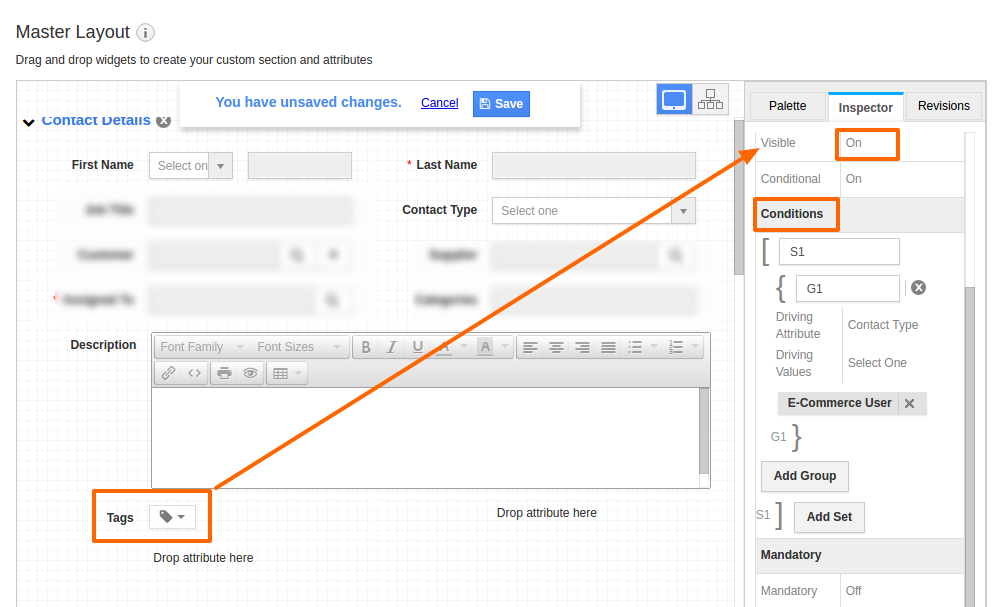The image size is (992, 607).
Task: Click the Master Layout info icon
Action: pos(146,33)
